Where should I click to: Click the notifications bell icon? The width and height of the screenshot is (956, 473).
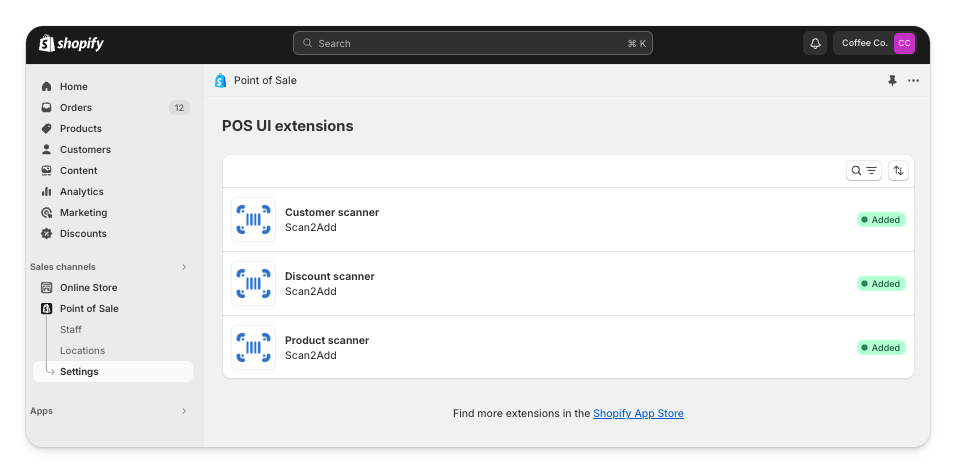tap(815, 43)
